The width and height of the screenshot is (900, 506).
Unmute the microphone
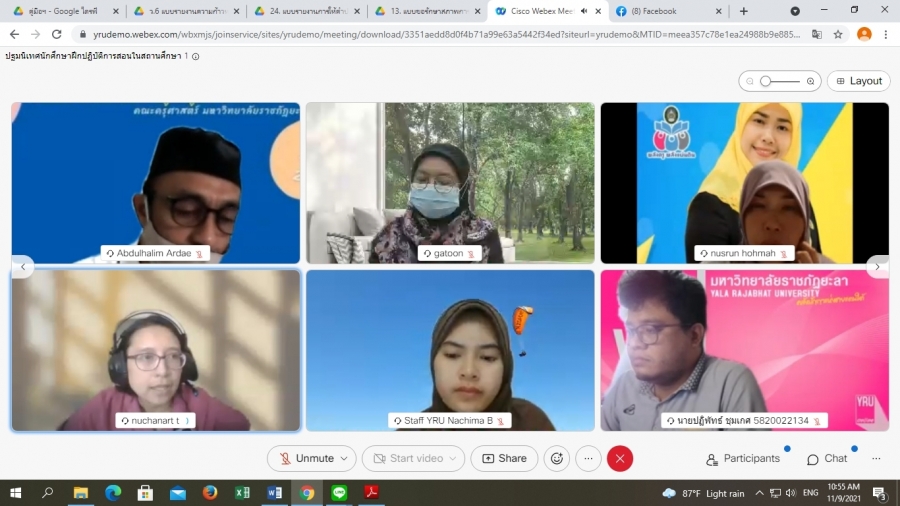click(305, 458)
